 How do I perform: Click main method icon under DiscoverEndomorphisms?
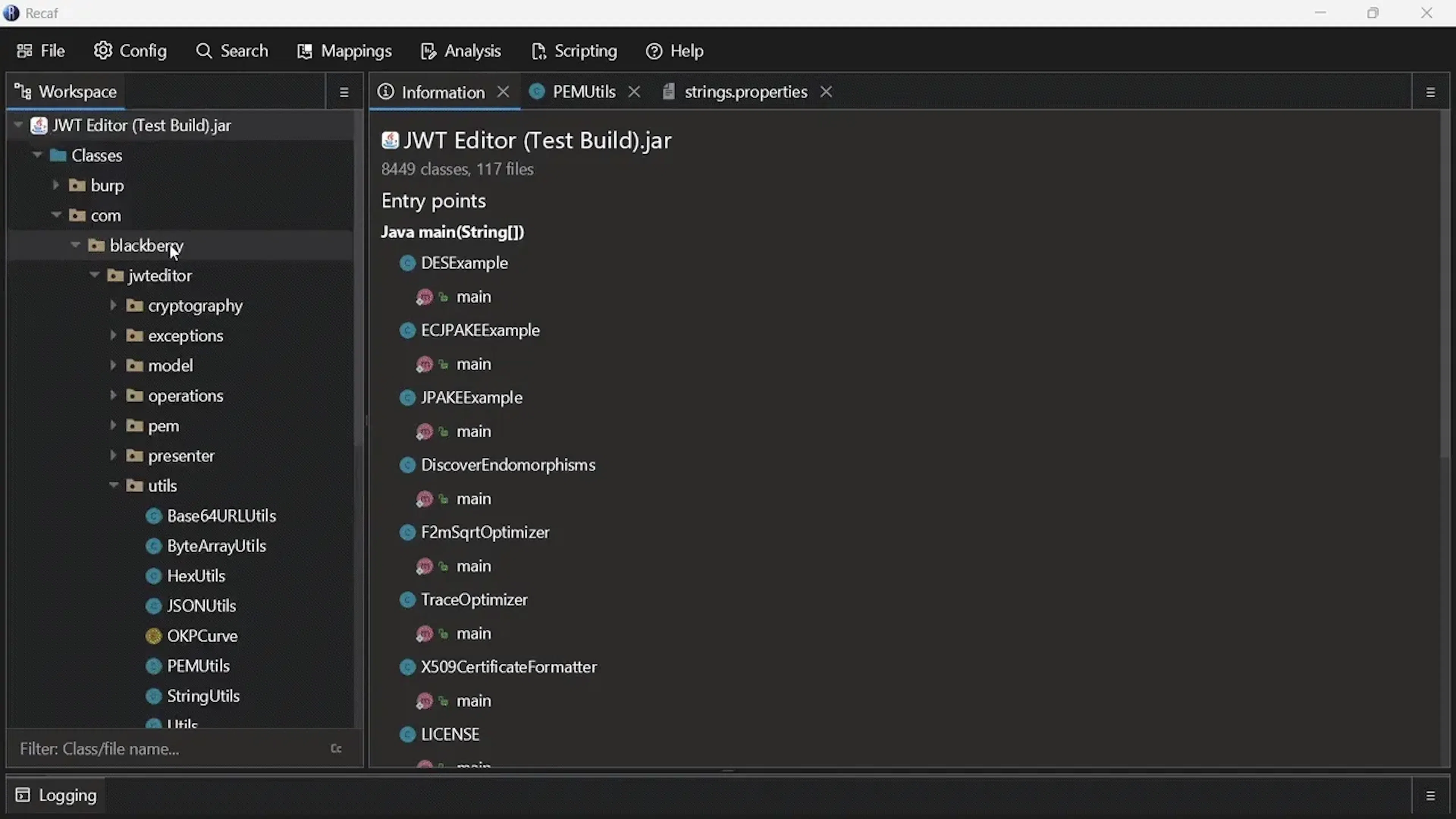(425, 499)
